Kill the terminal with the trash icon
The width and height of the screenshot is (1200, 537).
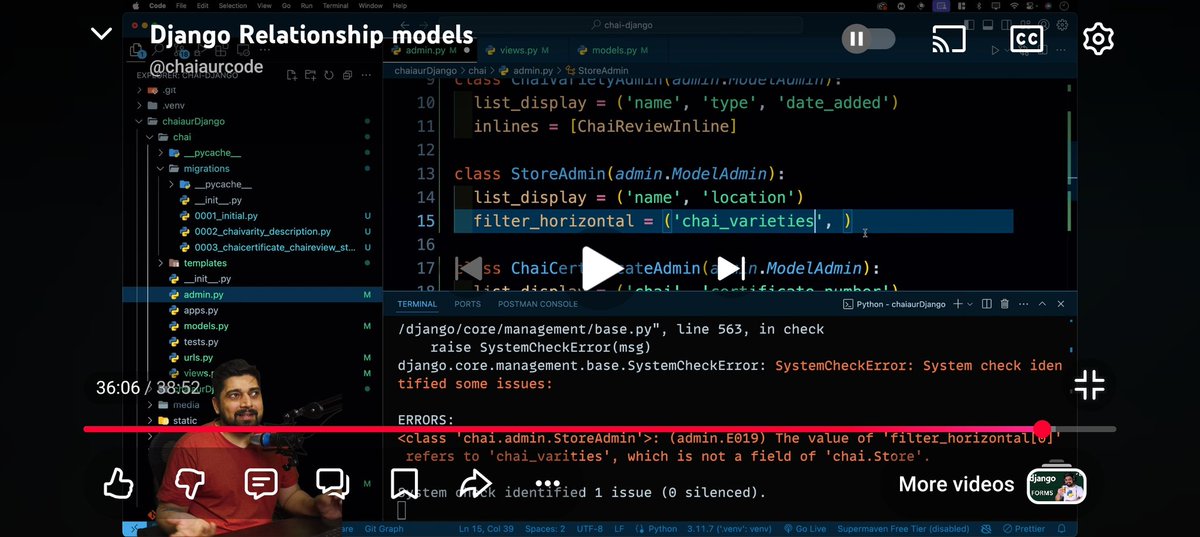(x=1006, y=304)
